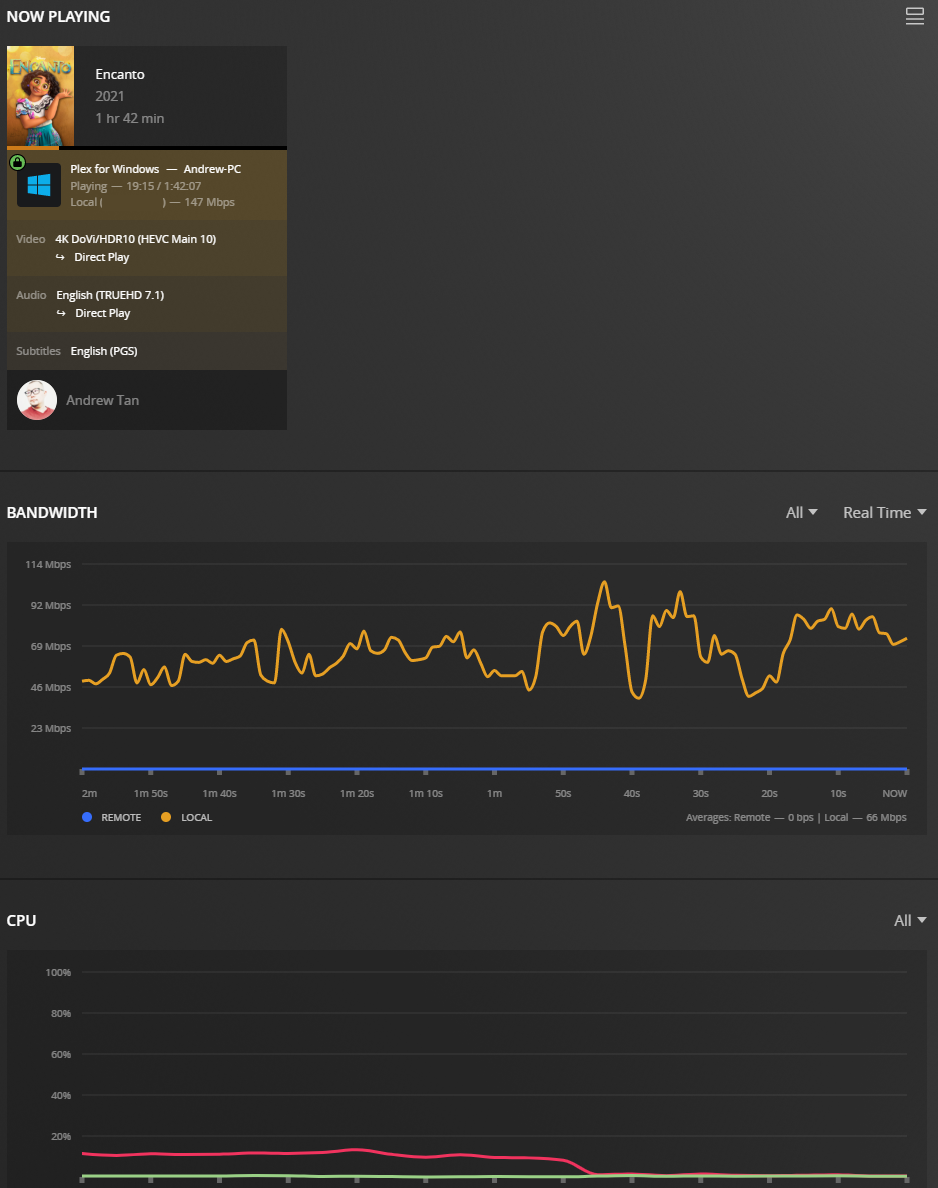Viewport: 938px width, 1188px height.
Task: Click the Encanto playback progress bar
Action: pyautogui.click(x=147, y=148)
